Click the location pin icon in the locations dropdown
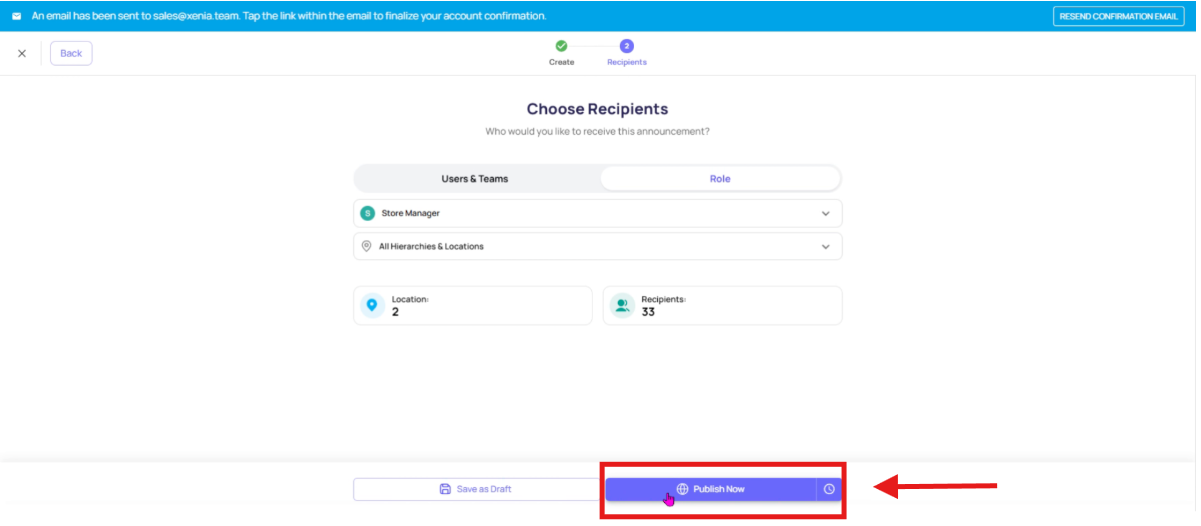Screen dimensions: 1201x526 pos(367,246)
